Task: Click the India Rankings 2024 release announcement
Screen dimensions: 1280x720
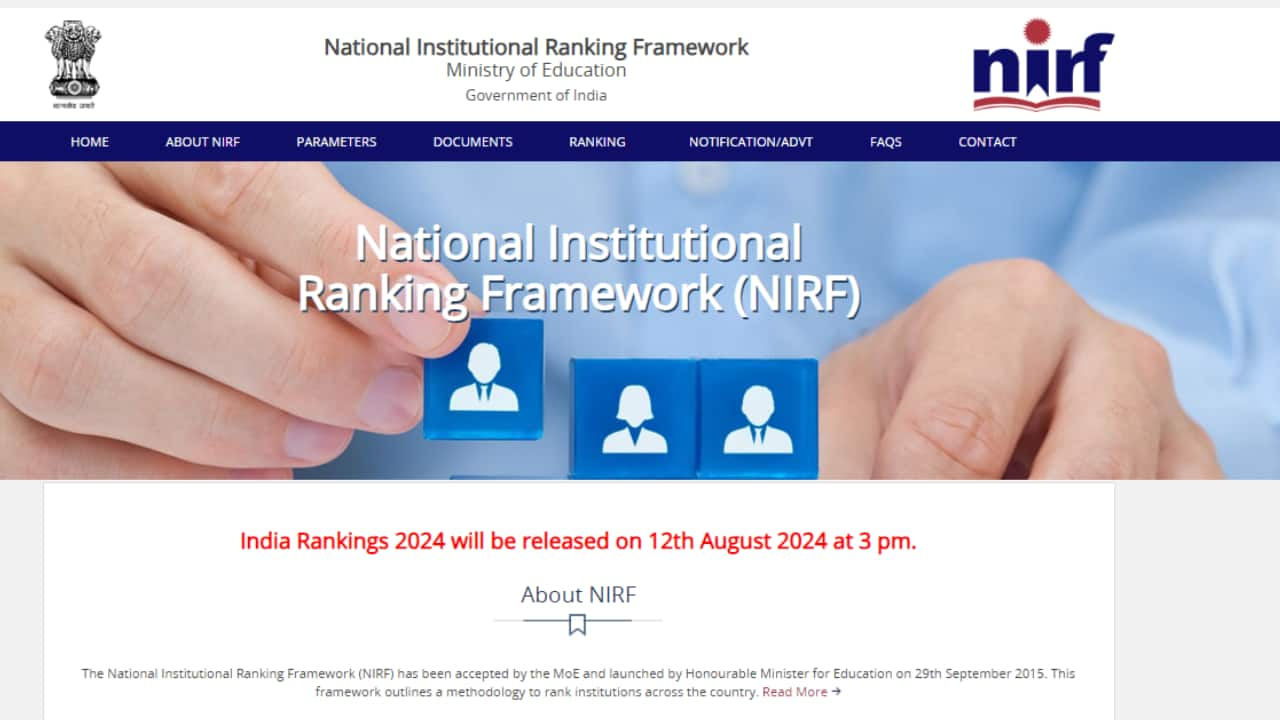Action: click(x=578, y=541)
